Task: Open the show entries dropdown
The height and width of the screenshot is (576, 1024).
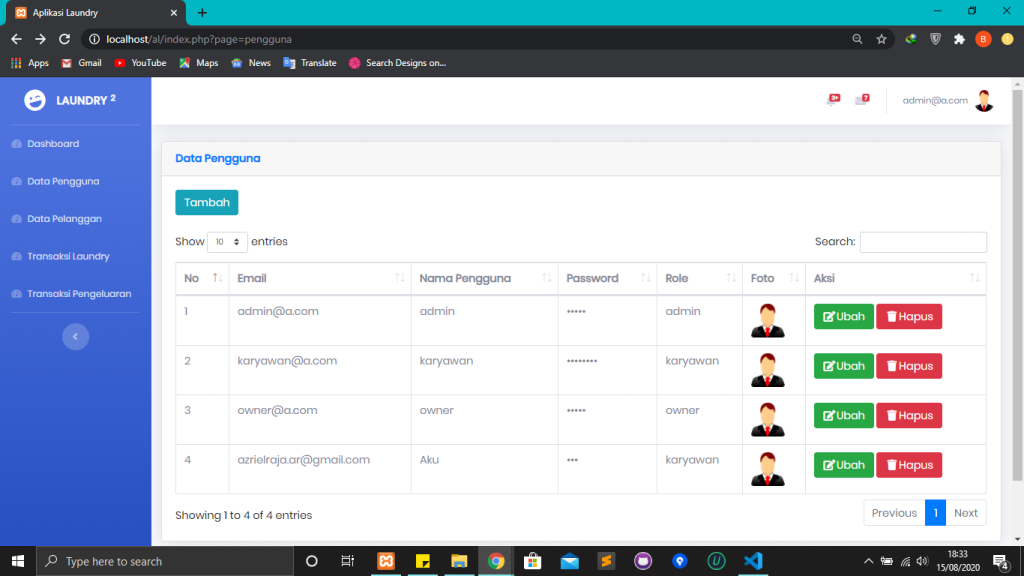Action: (x=227, y=242)
